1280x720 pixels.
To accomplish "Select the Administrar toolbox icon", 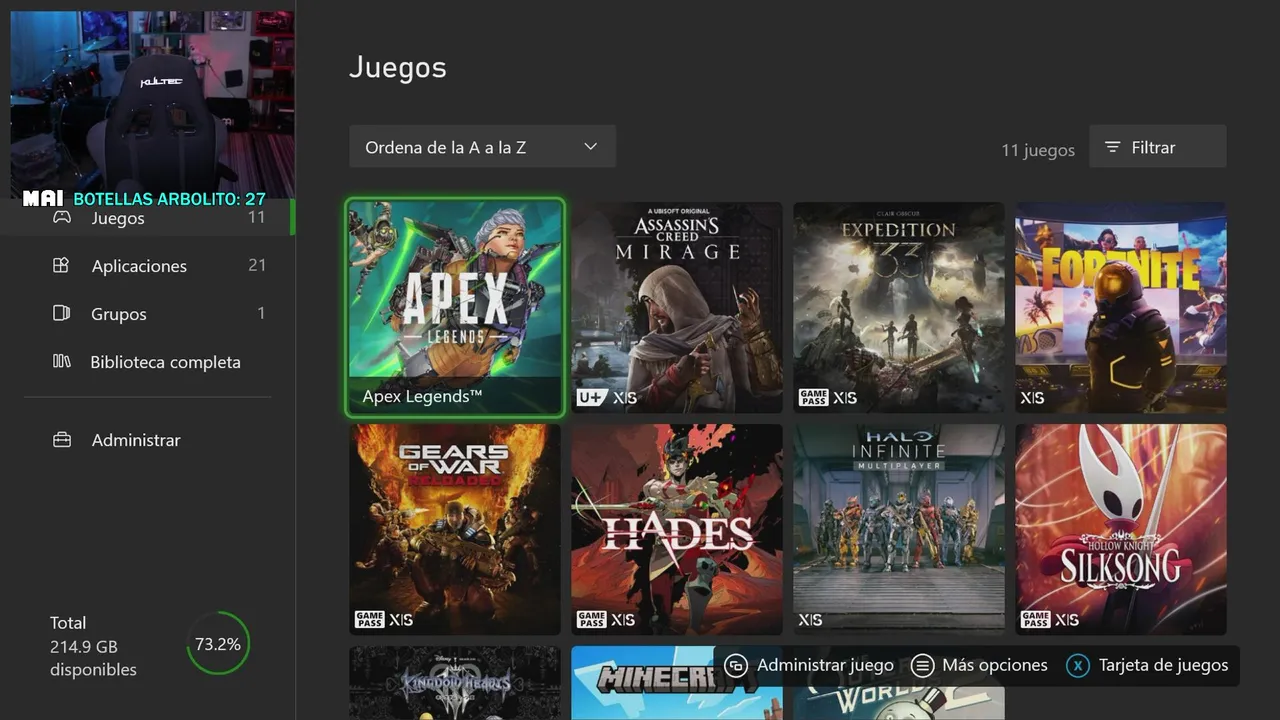I will [x=61, y=439].
